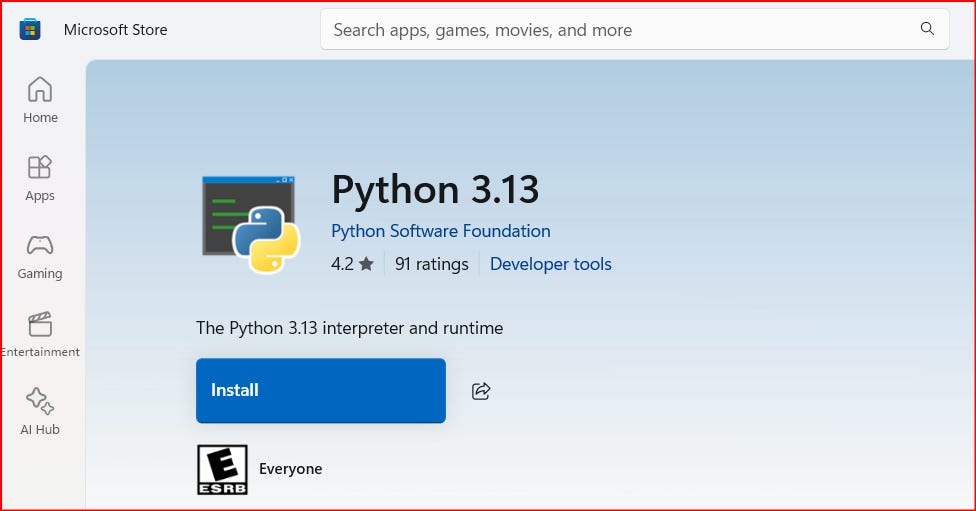Select the Python 3.13 title text
Image resolution: width=976 pixels, height=511 pixels.
(x=435, y=190)
